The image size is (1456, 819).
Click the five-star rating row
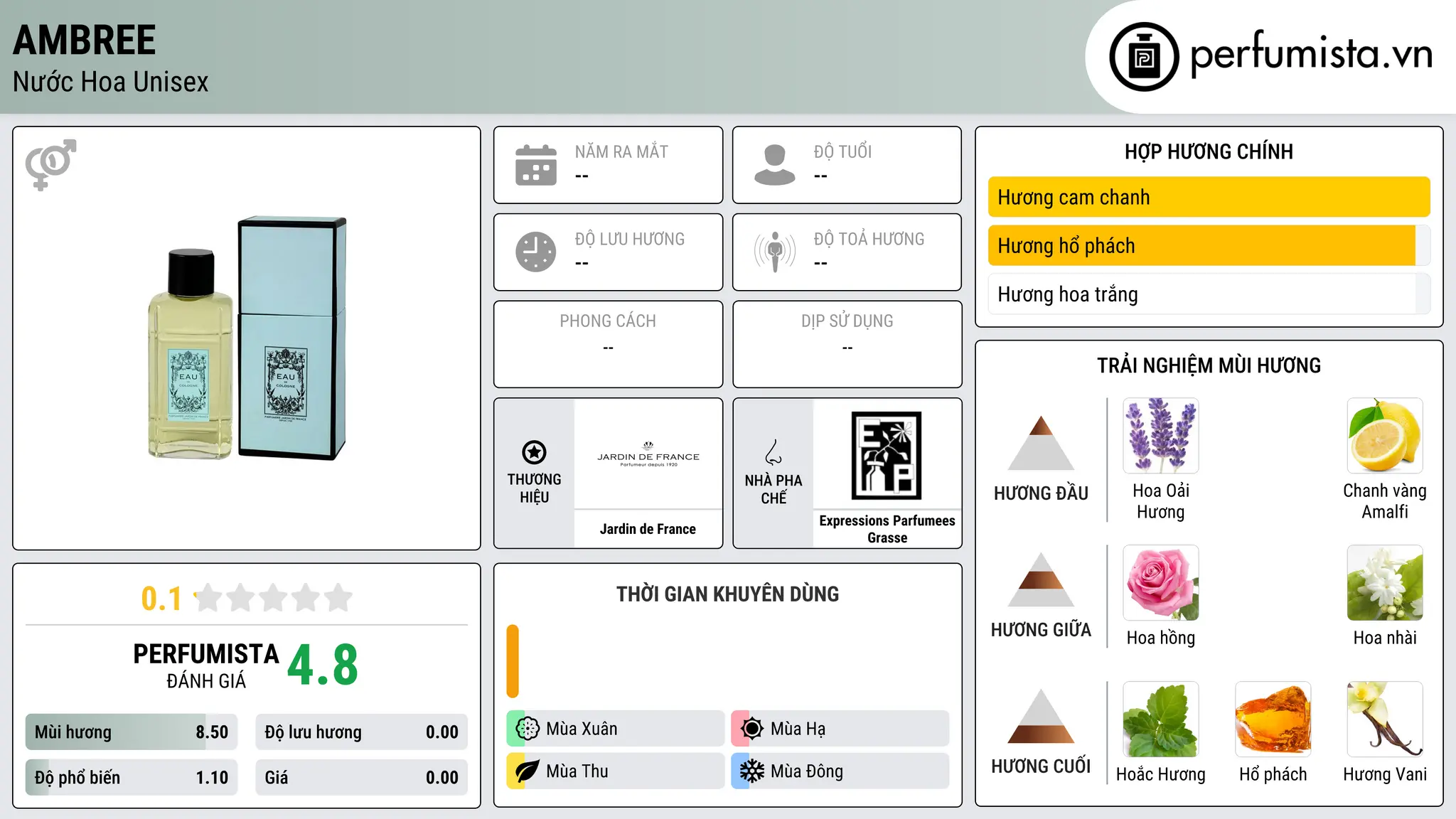[273, 598]
